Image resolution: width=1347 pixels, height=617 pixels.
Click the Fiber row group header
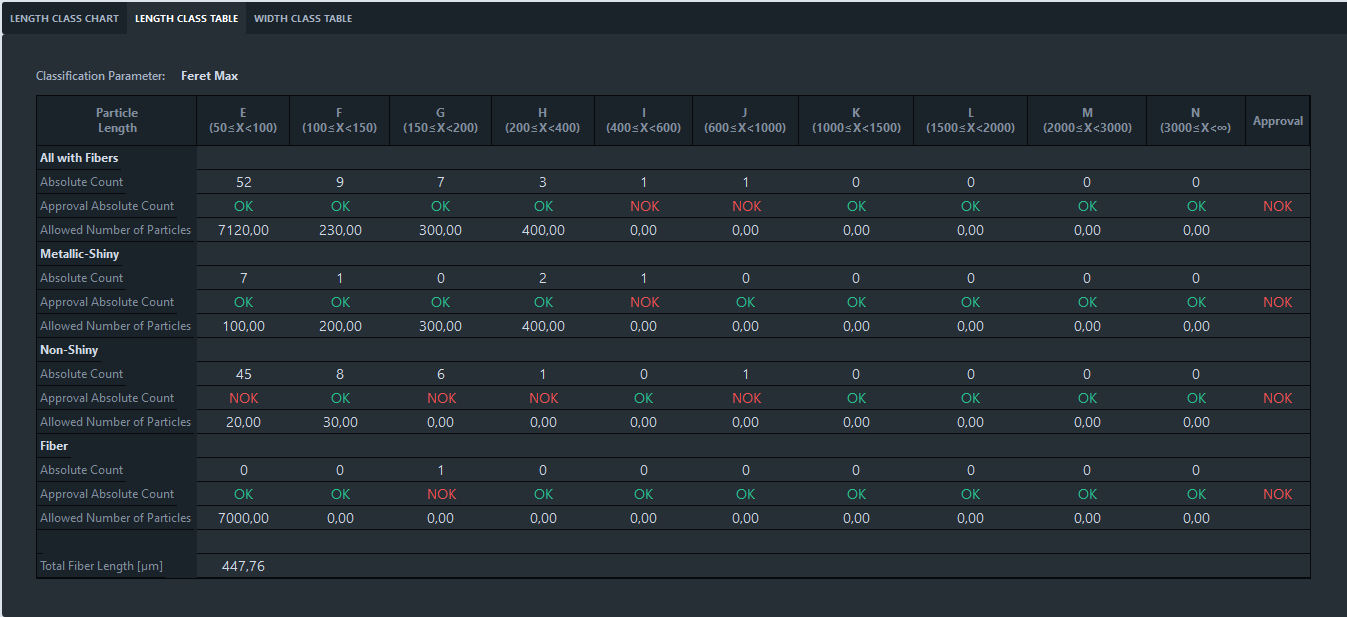pos(54,446)
